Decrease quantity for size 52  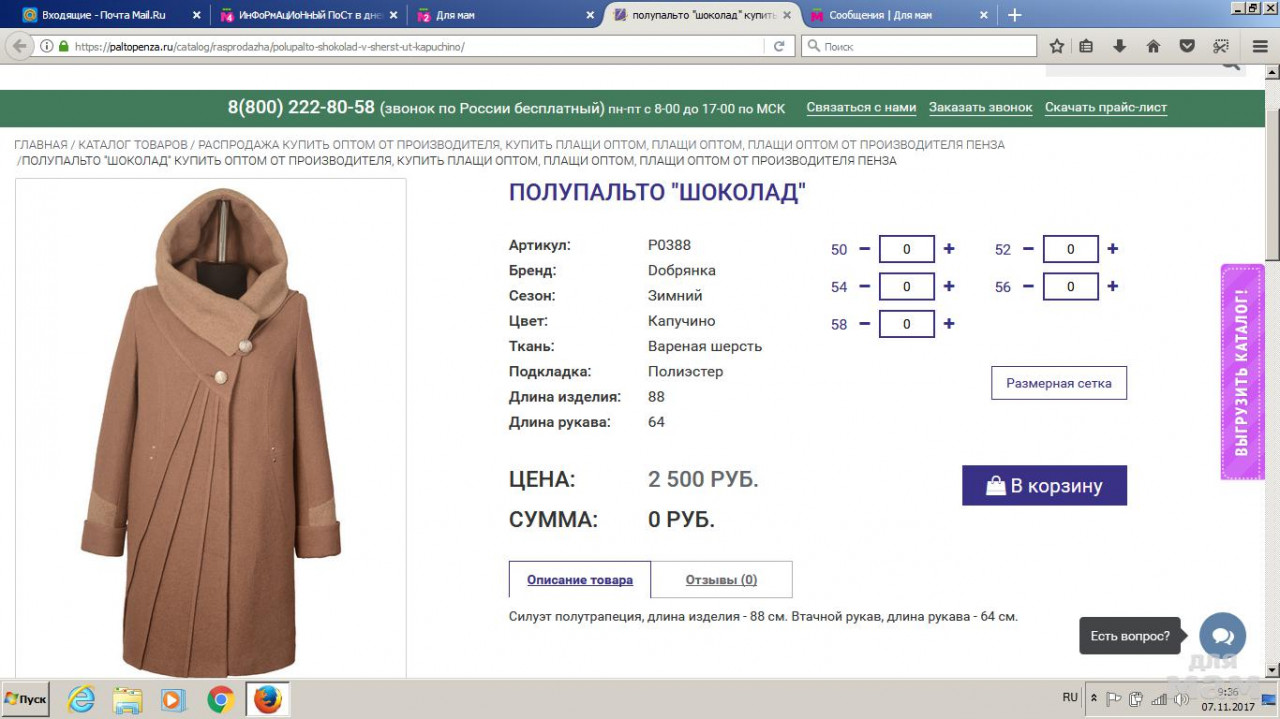pyautogui.click(x=1028, y=249)
